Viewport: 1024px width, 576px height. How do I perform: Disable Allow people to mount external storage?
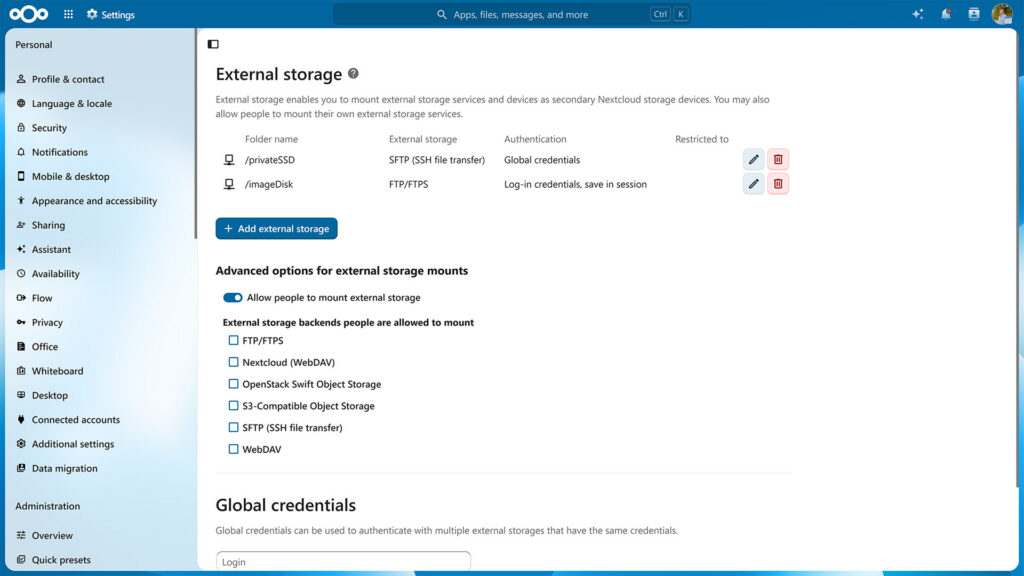pos(232,298)
